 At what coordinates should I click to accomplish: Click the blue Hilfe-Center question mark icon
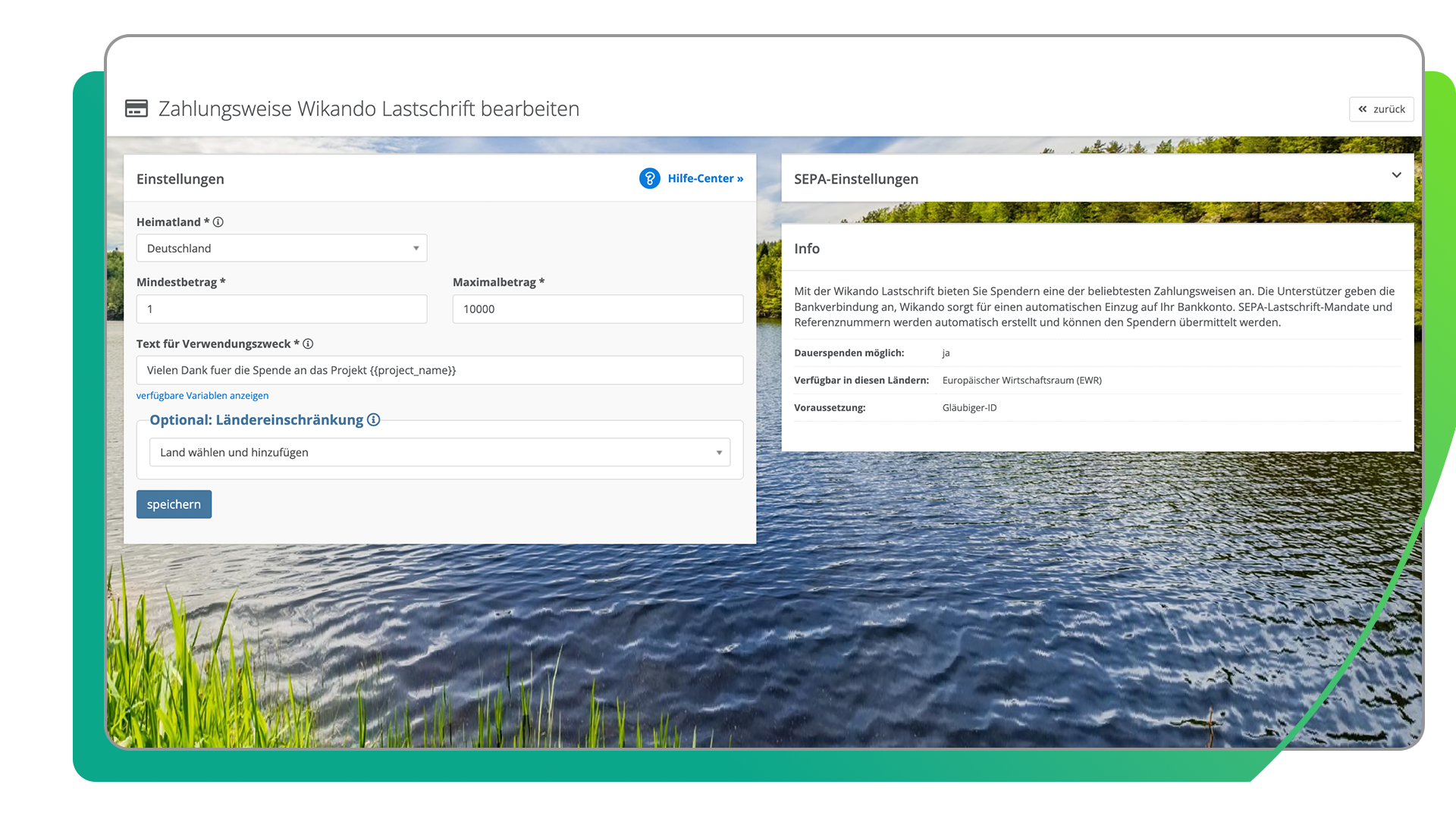(x=649, y=178)
